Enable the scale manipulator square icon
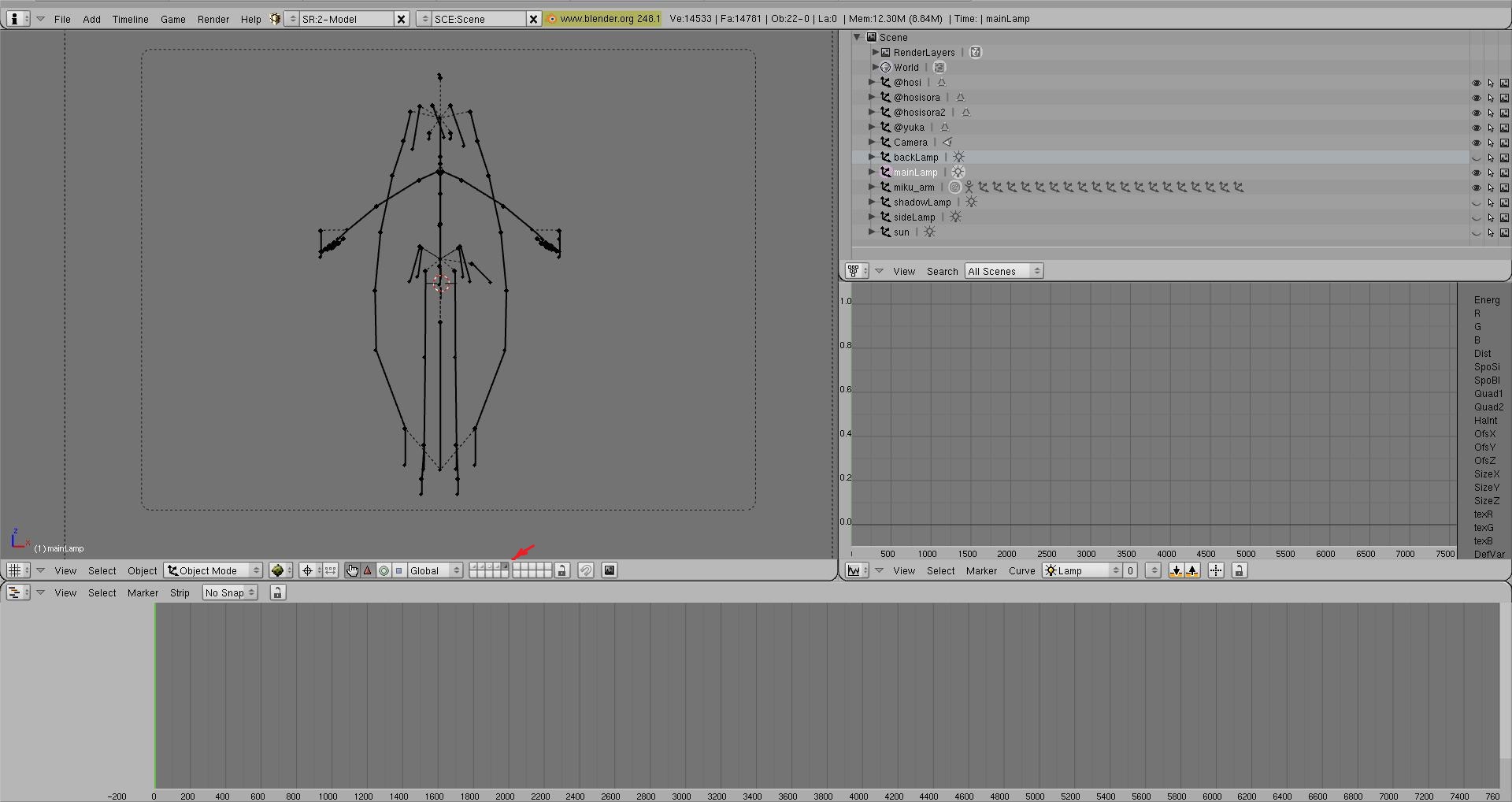Viewport: 1512px width, 802px height. [399, 570]
